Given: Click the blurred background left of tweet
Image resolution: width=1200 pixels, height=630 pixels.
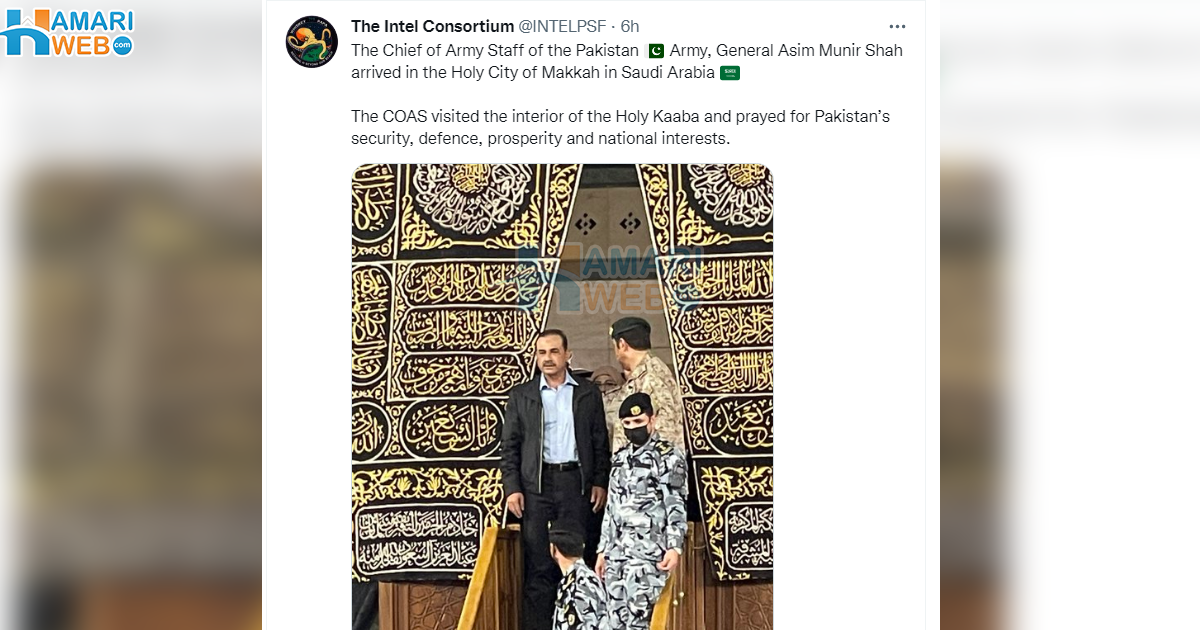Looking at the screenshot, I should pos(130,350).
